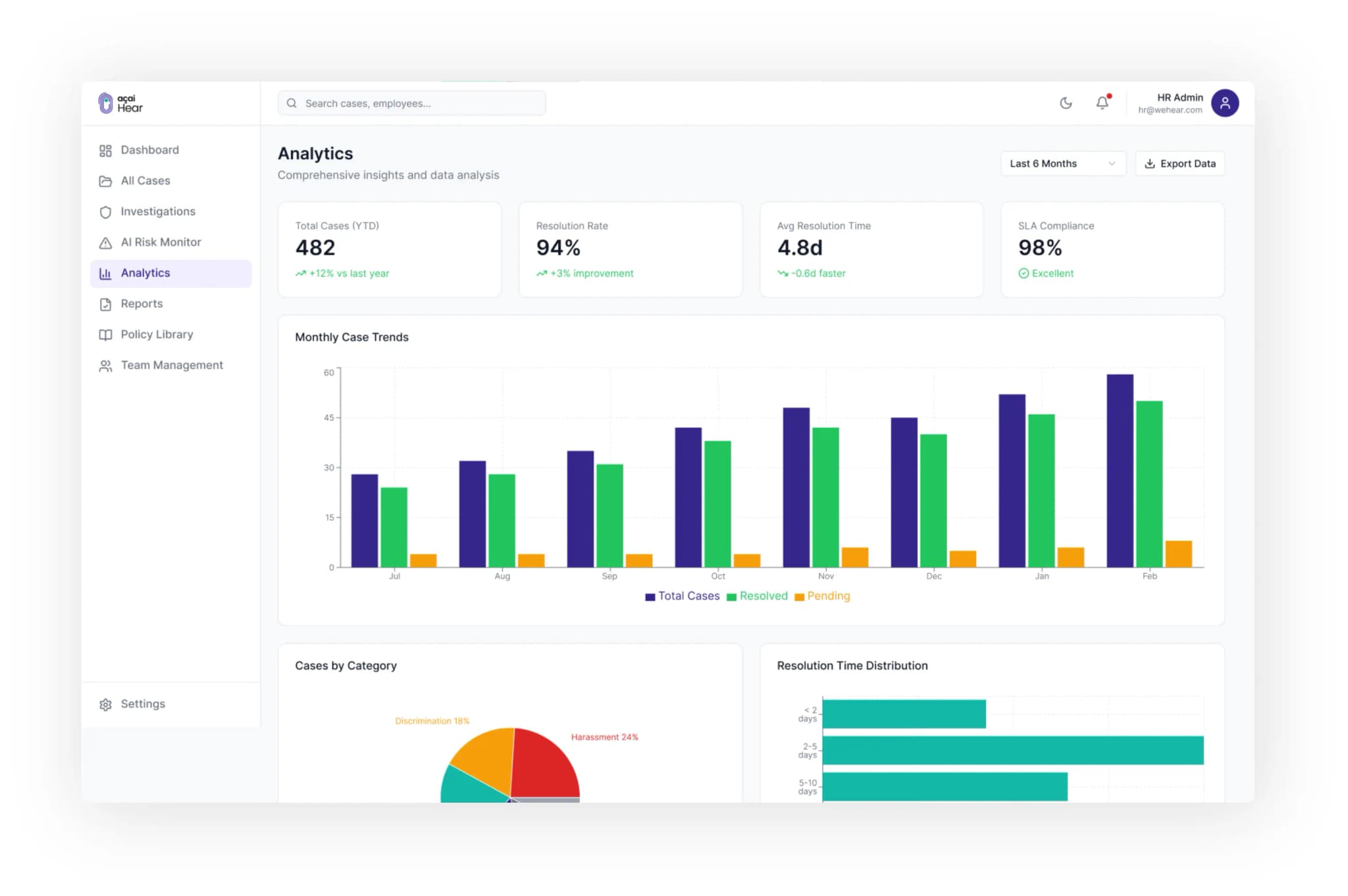1348x896 pixels.
Task: Click the search cases input field
Action: click(x=411, y=103)
